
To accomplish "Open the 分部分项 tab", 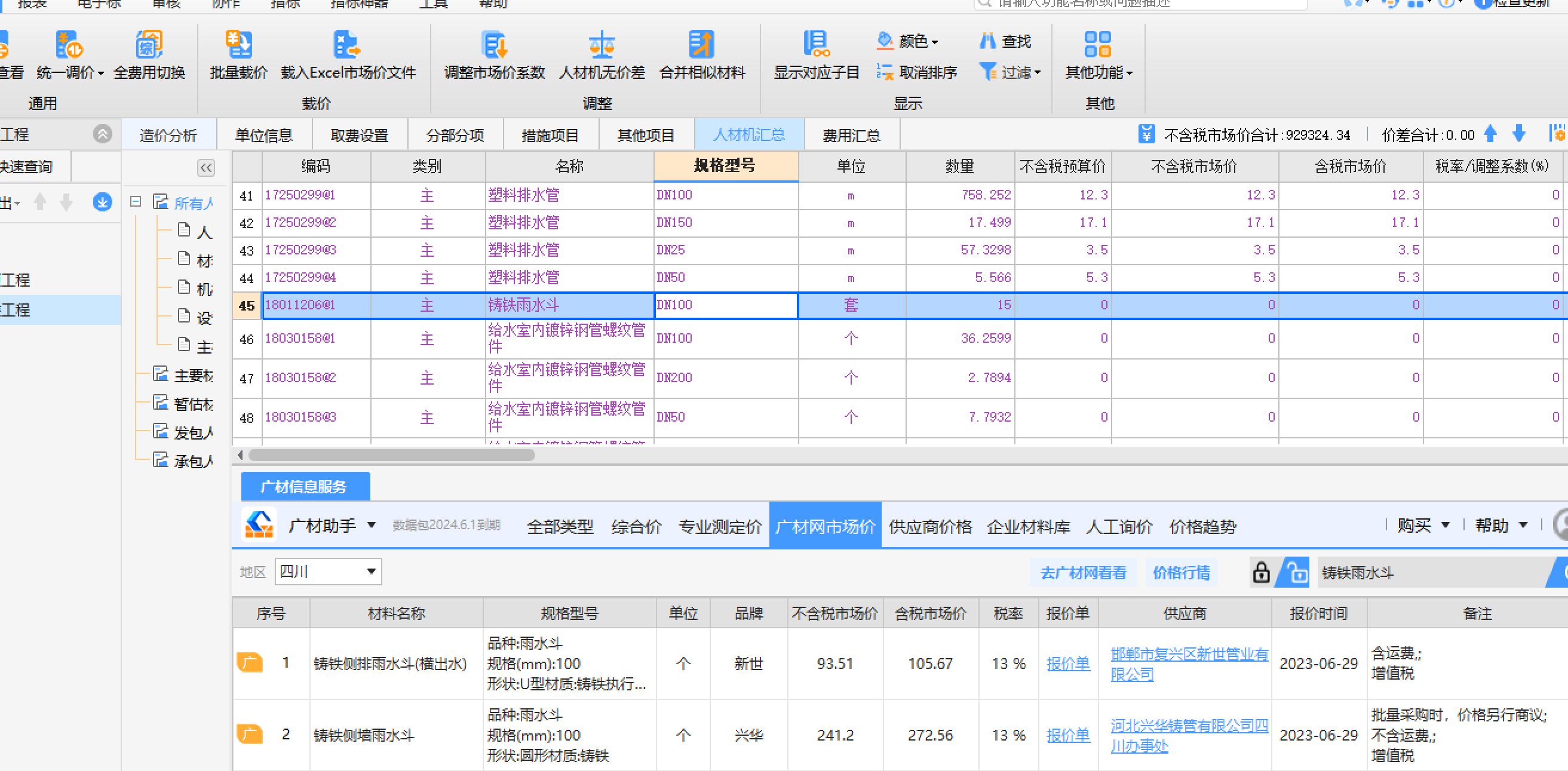I will [x=455, y=135].
